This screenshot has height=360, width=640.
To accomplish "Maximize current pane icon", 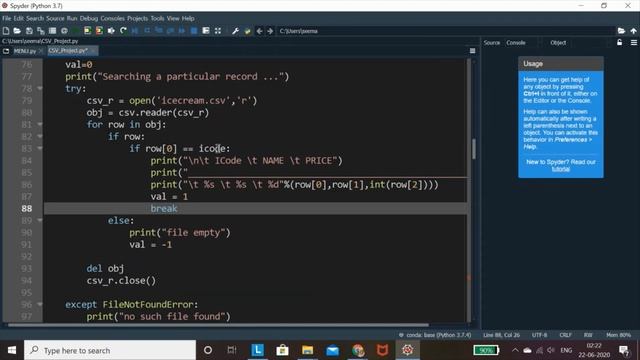I will pyautogui.click(x=206, y=31).
